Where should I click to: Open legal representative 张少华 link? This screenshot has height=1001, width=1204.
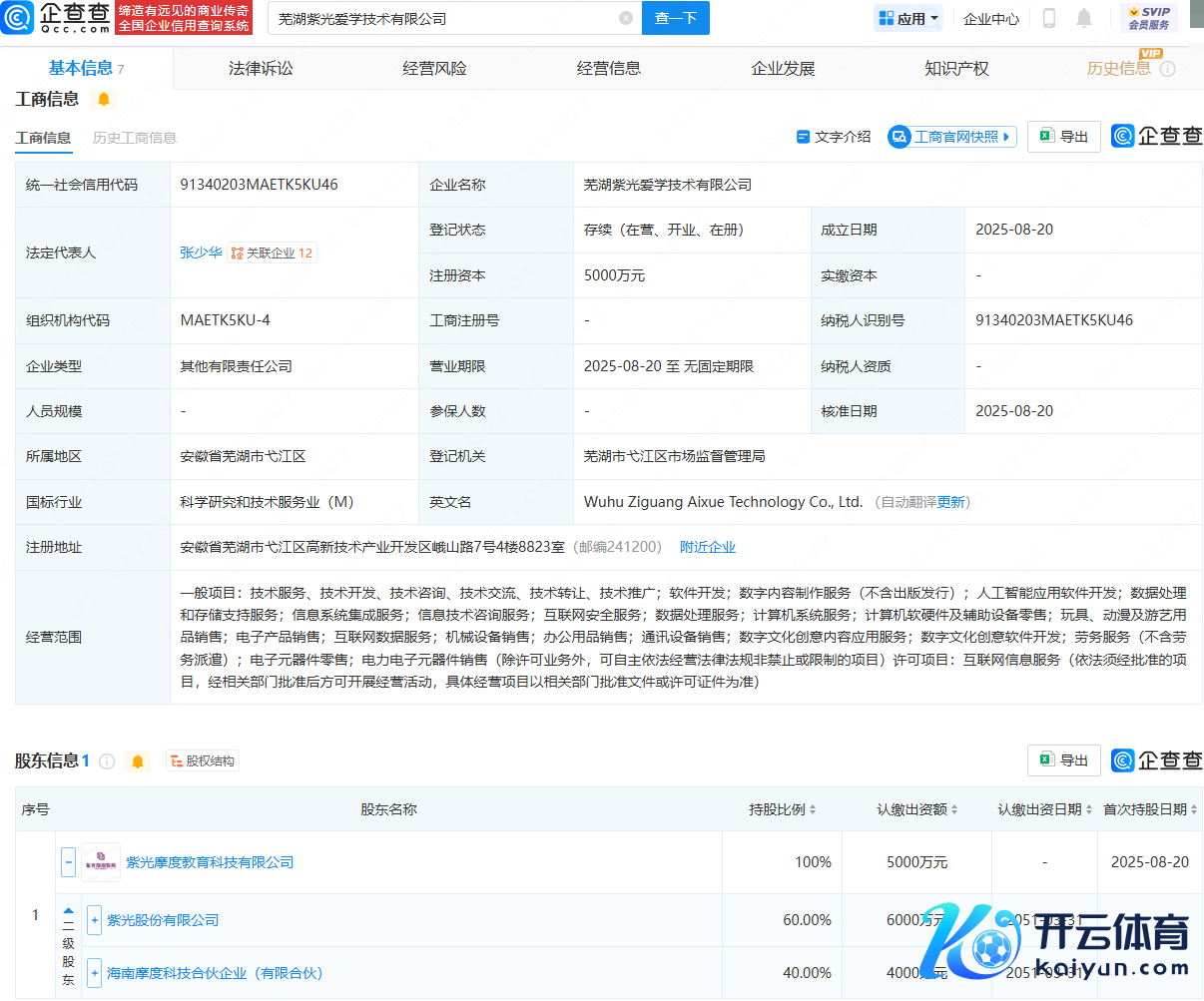(x=201, y=252)
